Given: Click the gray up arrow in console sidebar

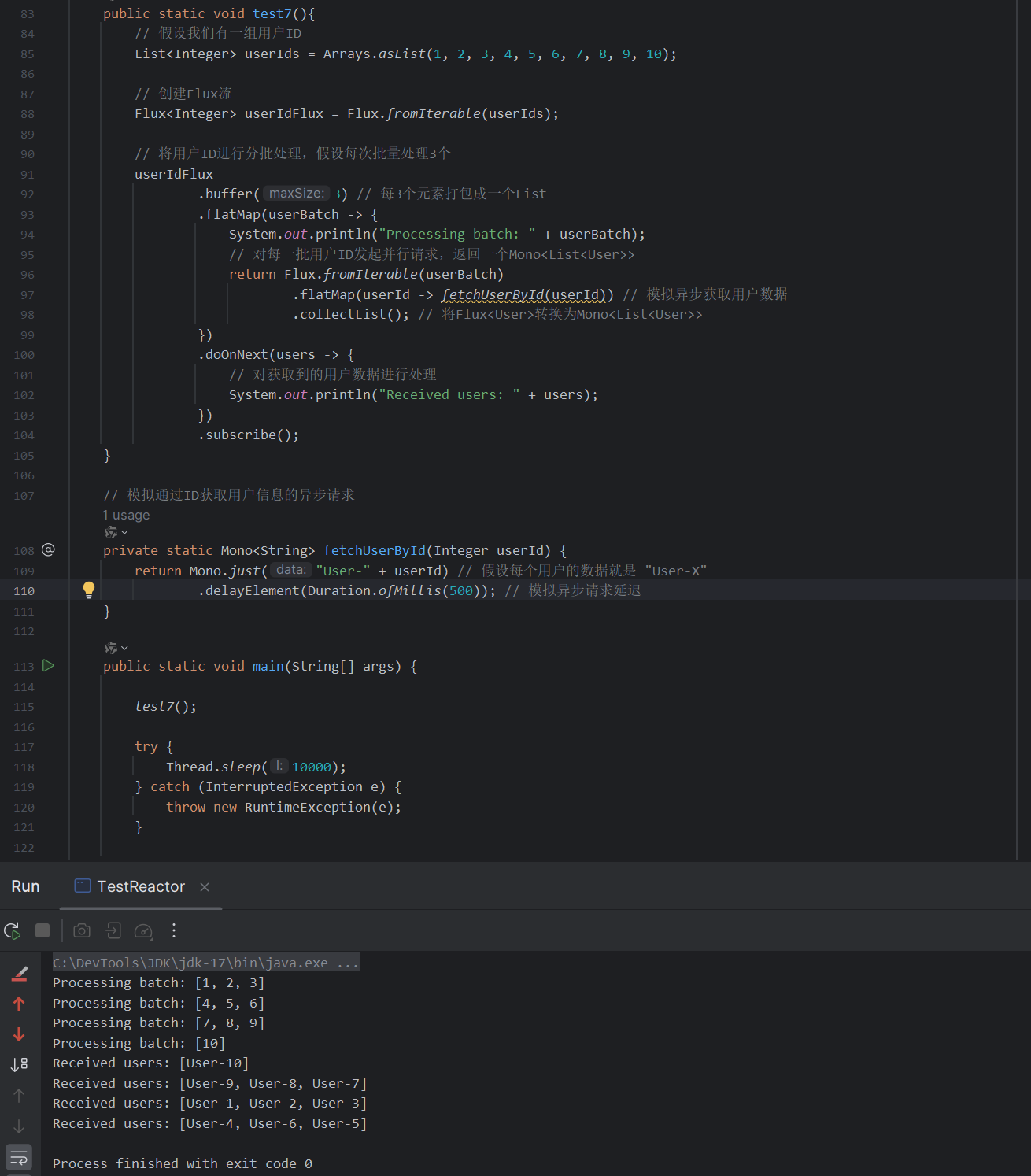Looking at the screenshot, I should click(x=19, y=1096).
